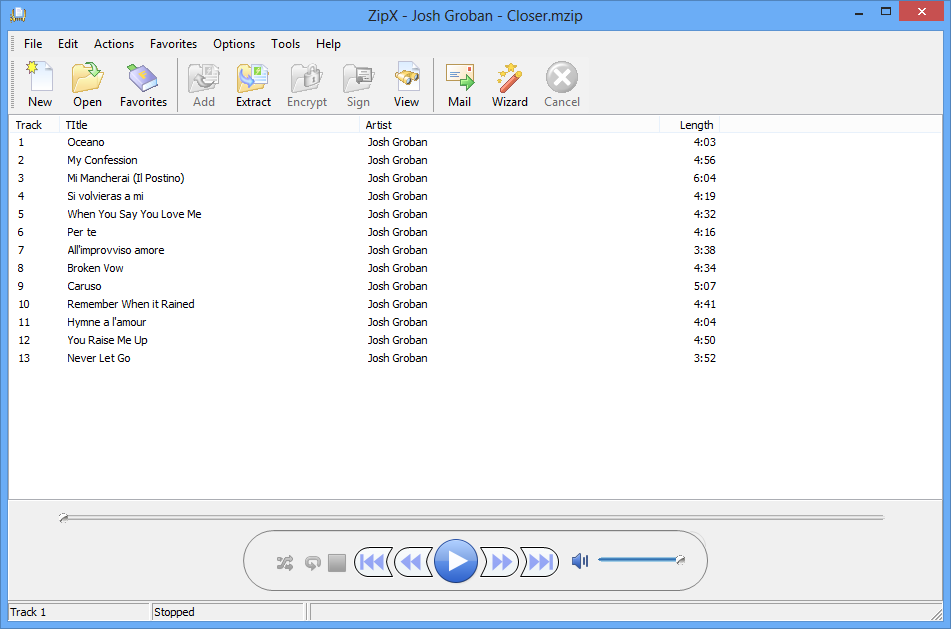This screenshot has width=951, height=629.
Task: Click the Track 1 status bar text
Action: 28,612
